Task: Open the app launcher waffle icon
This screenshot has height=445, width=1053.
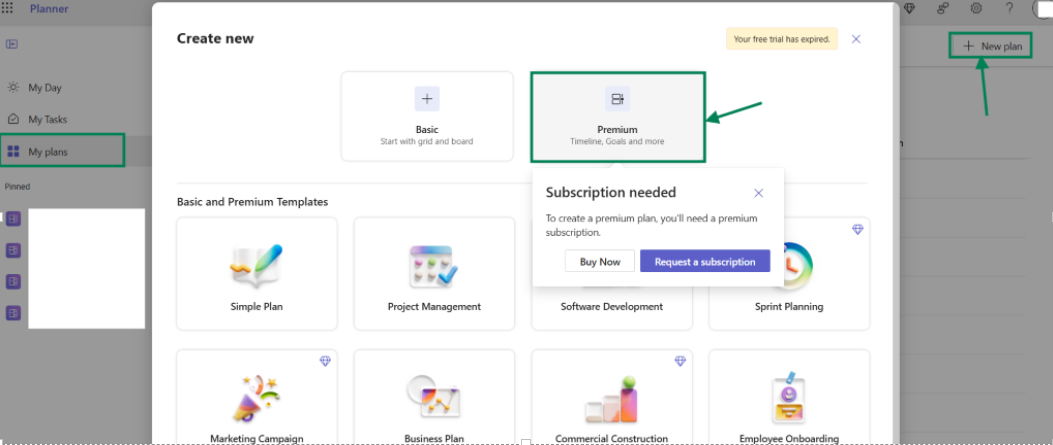Action: (7, 8)
